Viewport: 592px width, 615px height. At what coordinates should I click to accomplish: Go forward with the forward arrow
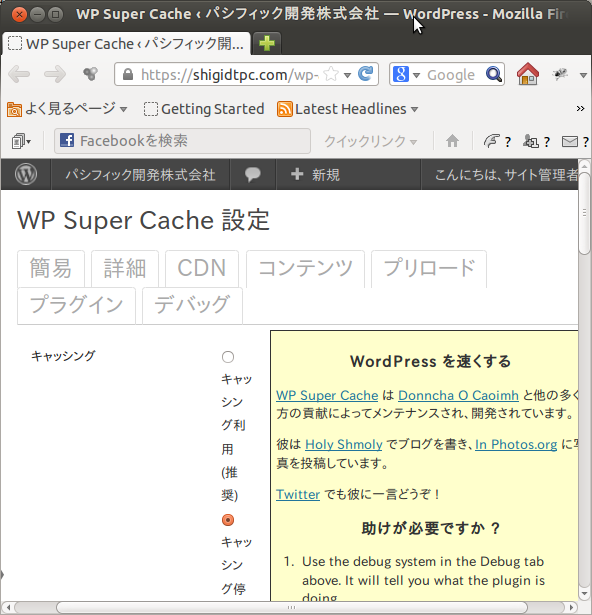[x=55, y=74]
